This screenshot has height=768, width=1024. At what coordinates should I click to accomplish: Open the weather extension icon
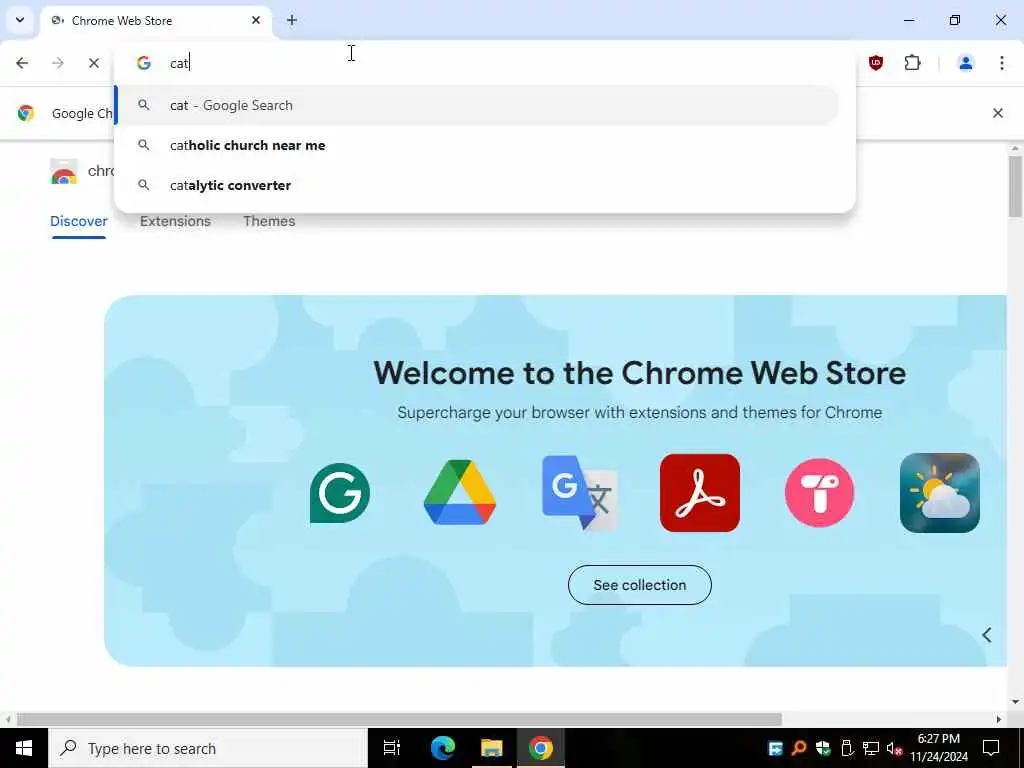coord(940,493)
